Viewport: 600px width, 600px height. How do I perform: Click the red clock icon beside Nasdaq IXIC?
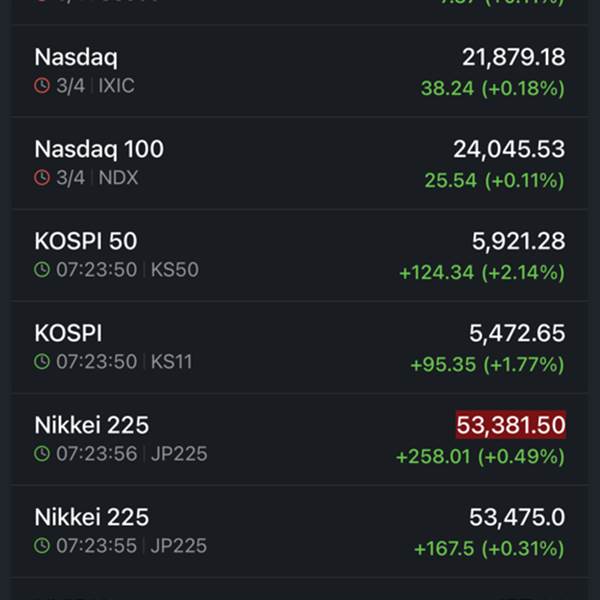point(42,86)
